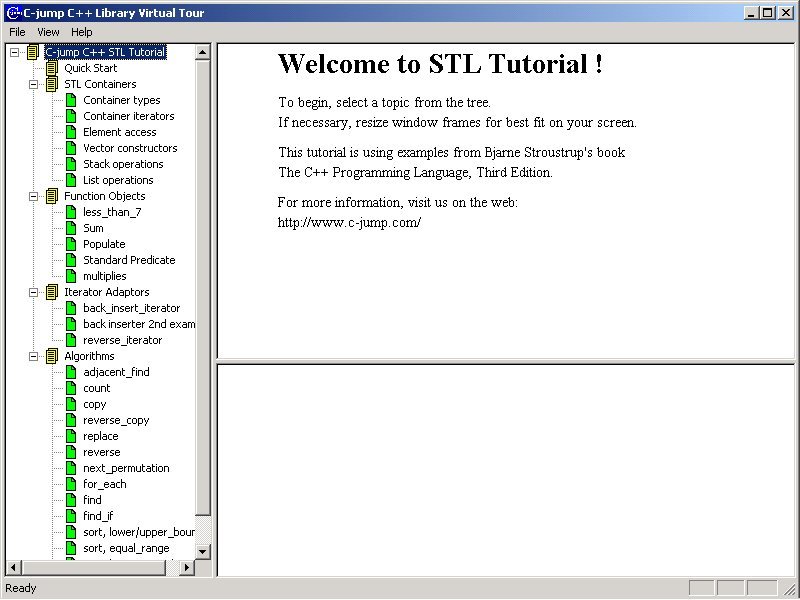The image size is (800, 600).
Task: Click the tree scrollbar up arrow
Action: pos(203,52)
